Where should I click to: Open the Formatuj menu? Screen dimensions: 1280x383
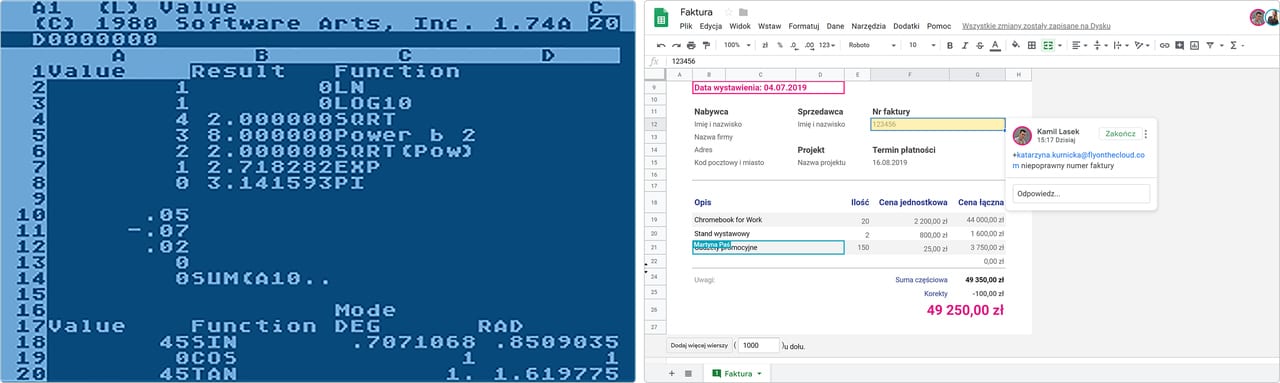coord(804,27)
